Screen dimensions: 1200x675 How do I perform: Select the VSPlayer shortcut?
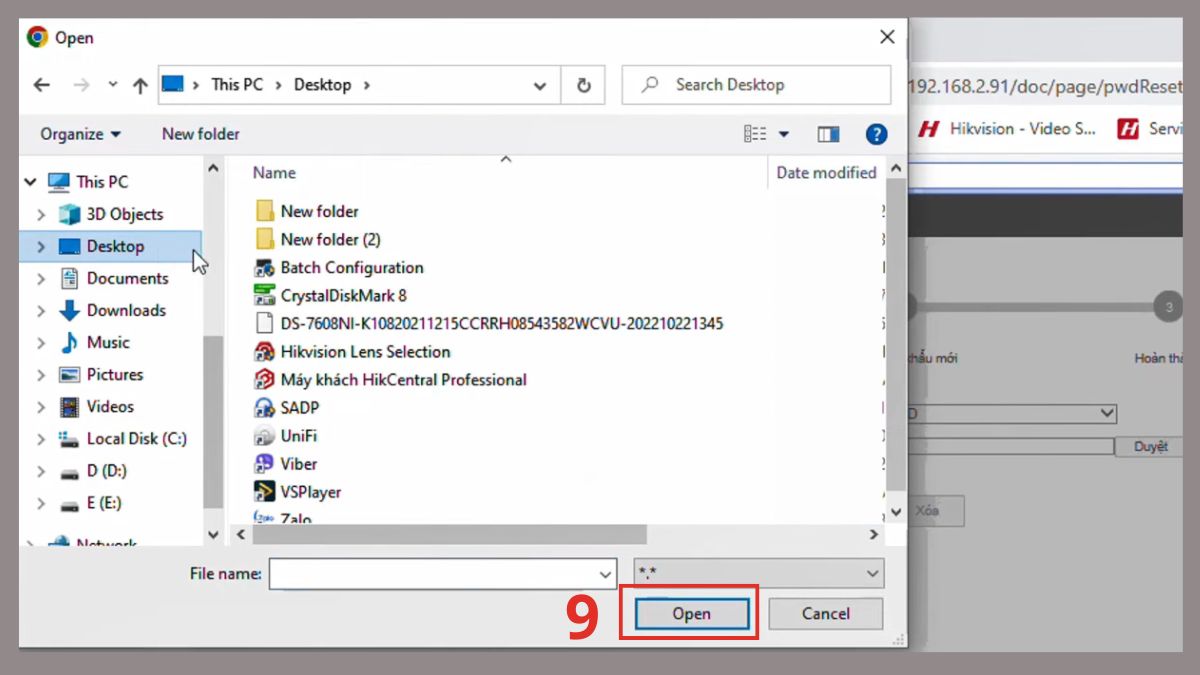(x=310, y=491)
